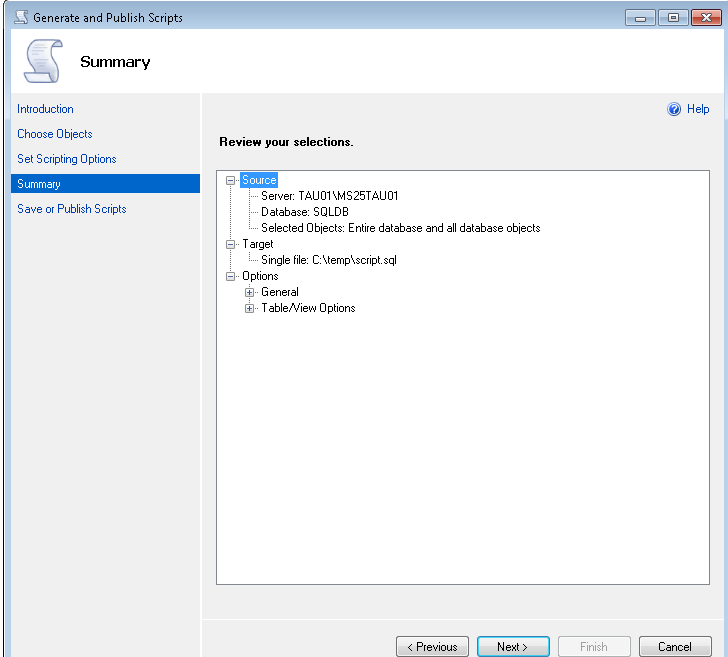
Task: Expand the Table/View Options node
Action: (x=250, y=308)
